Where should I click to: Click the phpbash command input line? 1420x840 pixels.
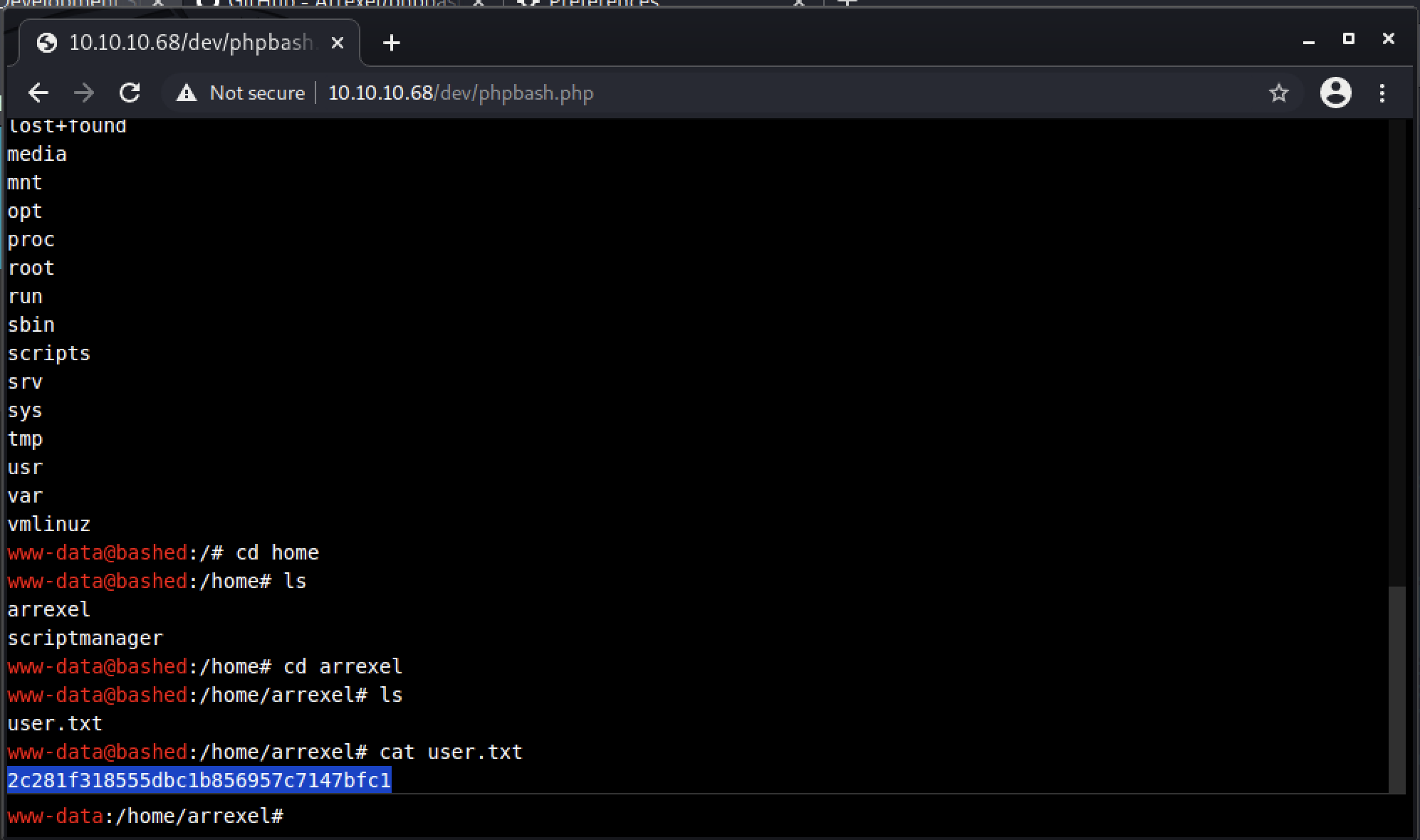tap(641, 816)
